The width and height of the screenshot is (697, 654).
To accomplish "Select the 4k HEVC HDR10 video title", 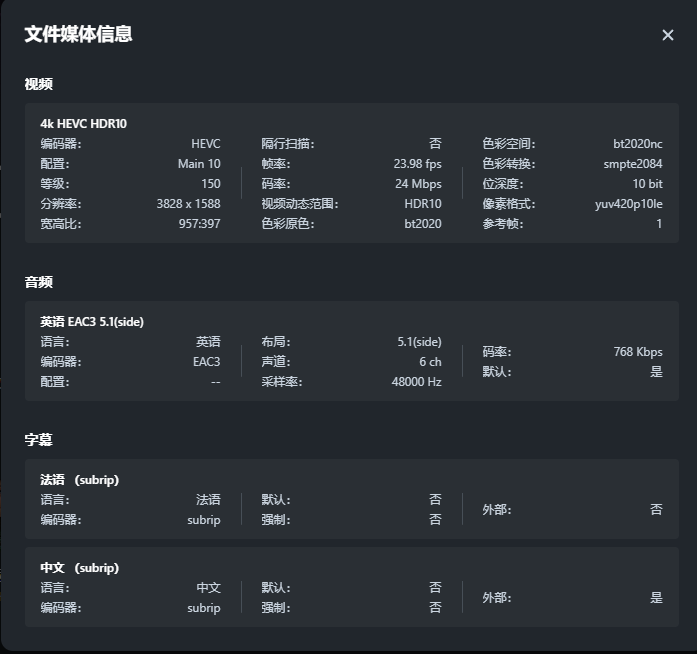I will (83, 124).
